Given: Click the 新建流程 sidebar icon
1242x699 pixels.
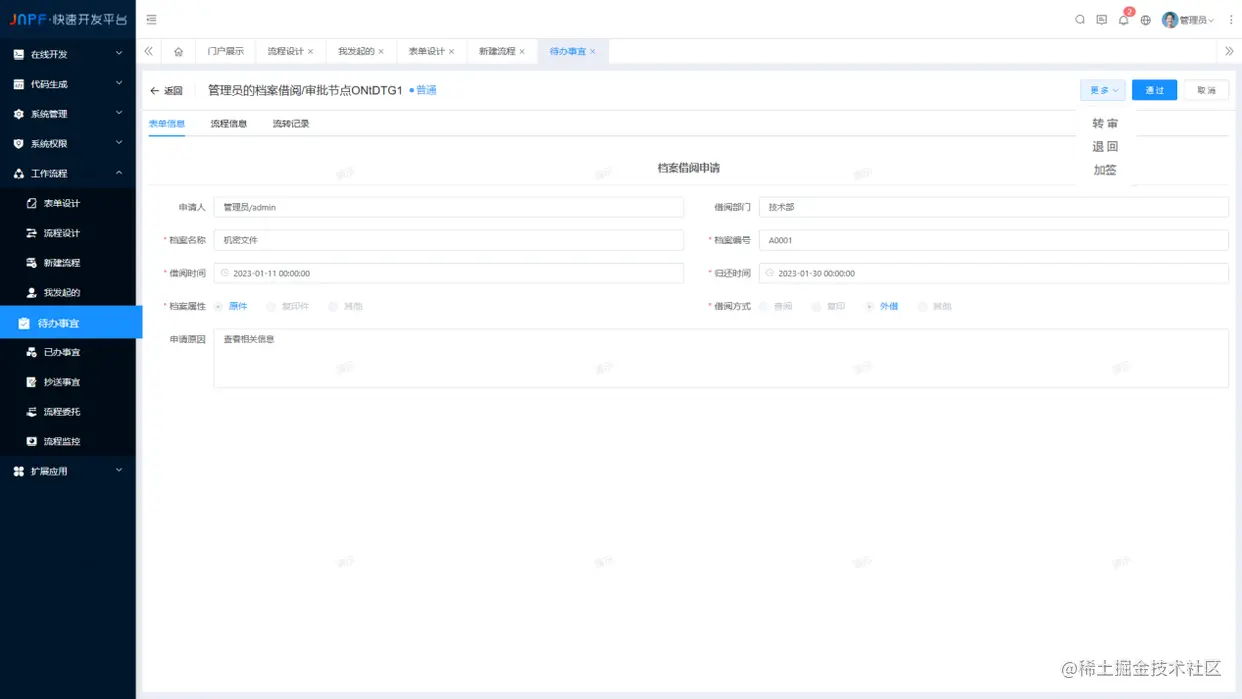Looking at the screenshot, I should 31,263.
